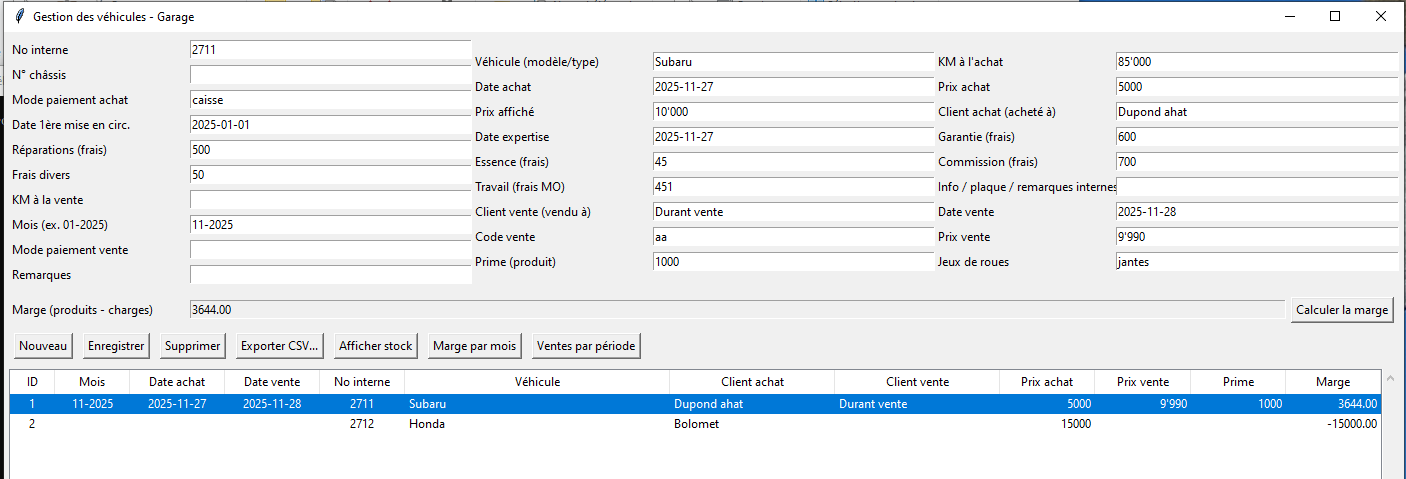Click the Marge column header

coord(1332,382)
